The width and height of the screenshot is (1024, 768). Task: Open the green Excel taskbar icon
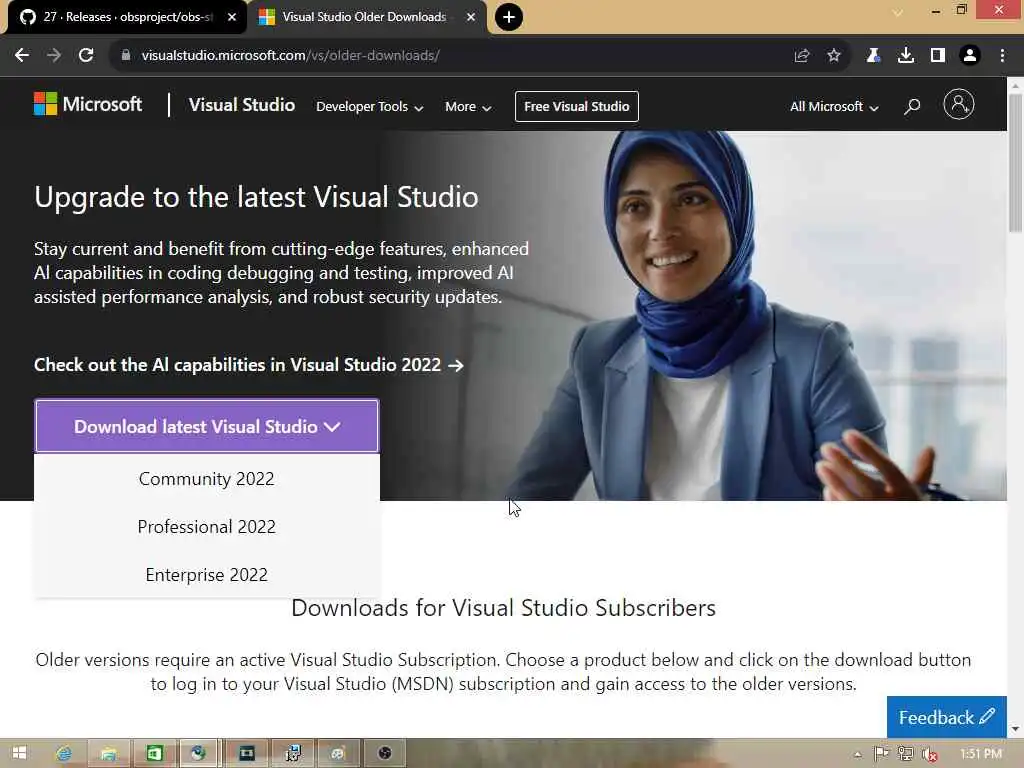point(155,754)
